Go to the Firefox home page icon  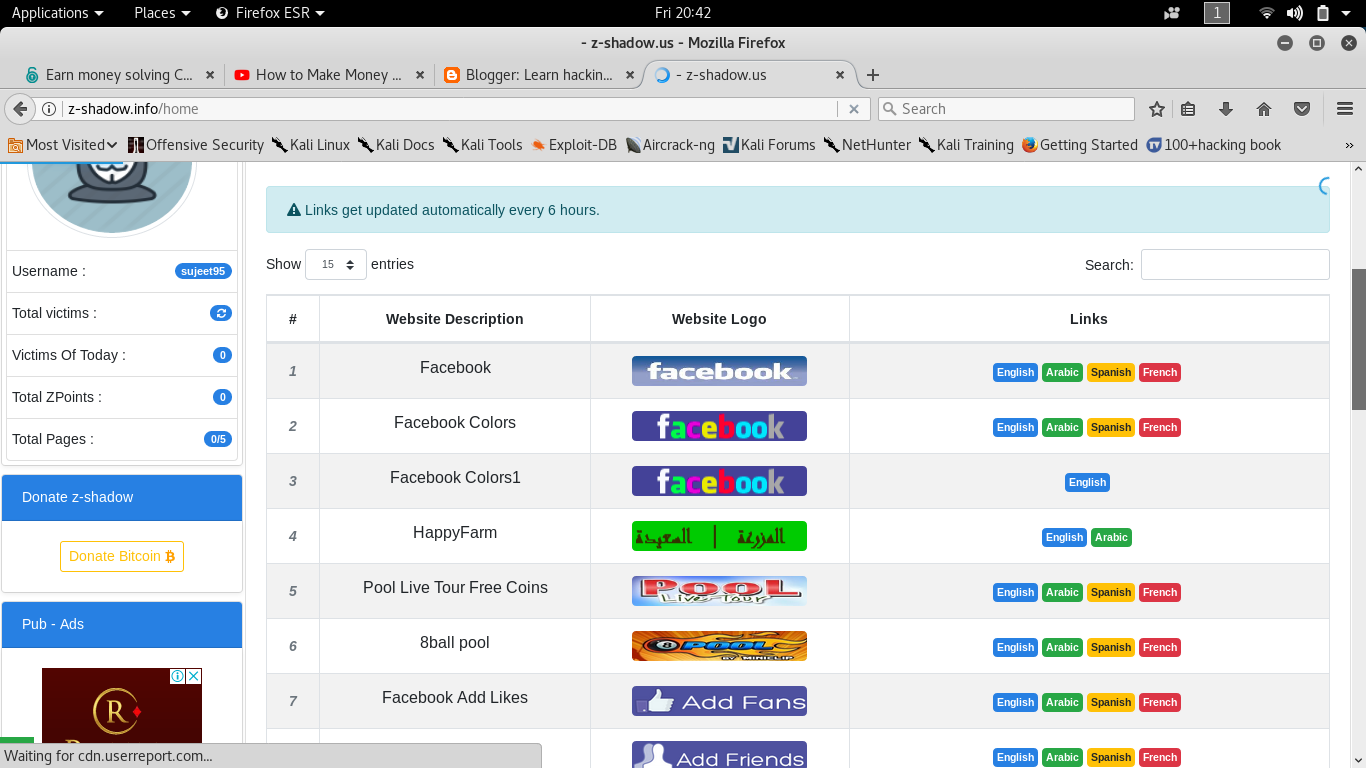tap(1264, 109)
